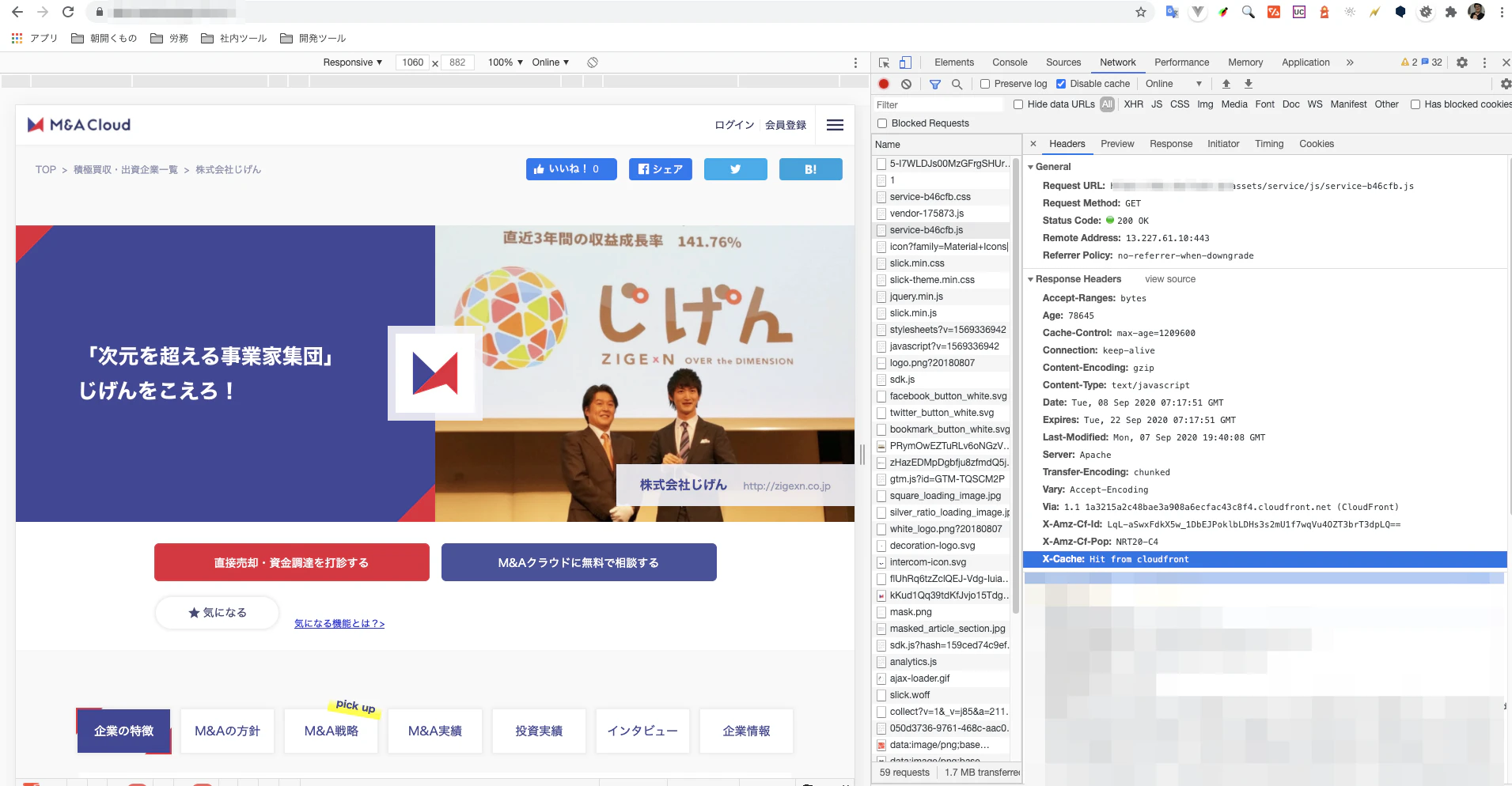Screen dimensions: 1512x786
Task: Click 直接売却・資金調達を打診する button
Action: [x=292, y=562]
